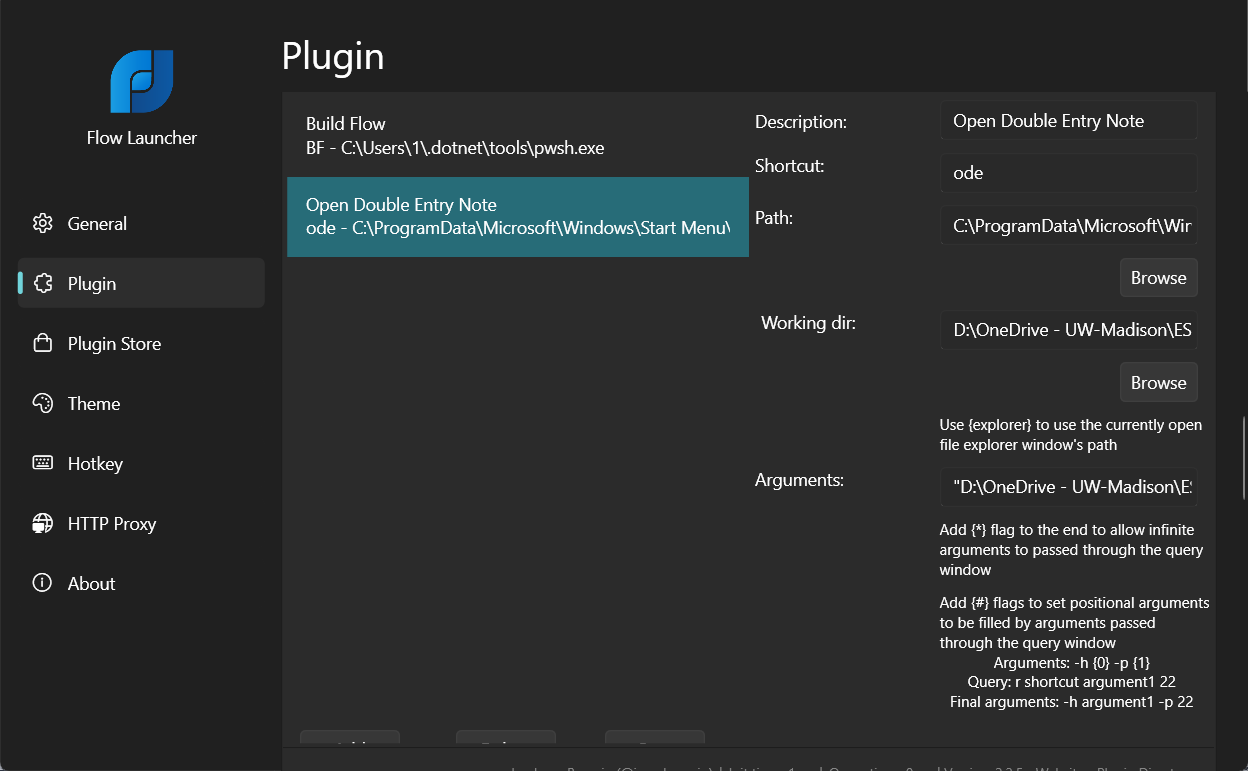Click the Hotkey keyboard icon
Image resolution: width=1248 pixels, height=771 pixels.
click(42, 463)
